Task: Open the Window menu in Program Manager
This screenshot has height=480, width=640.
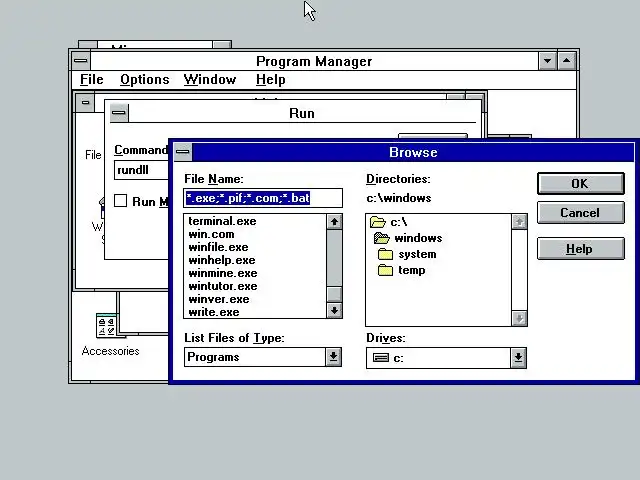Action: click(x=210, y=80)
